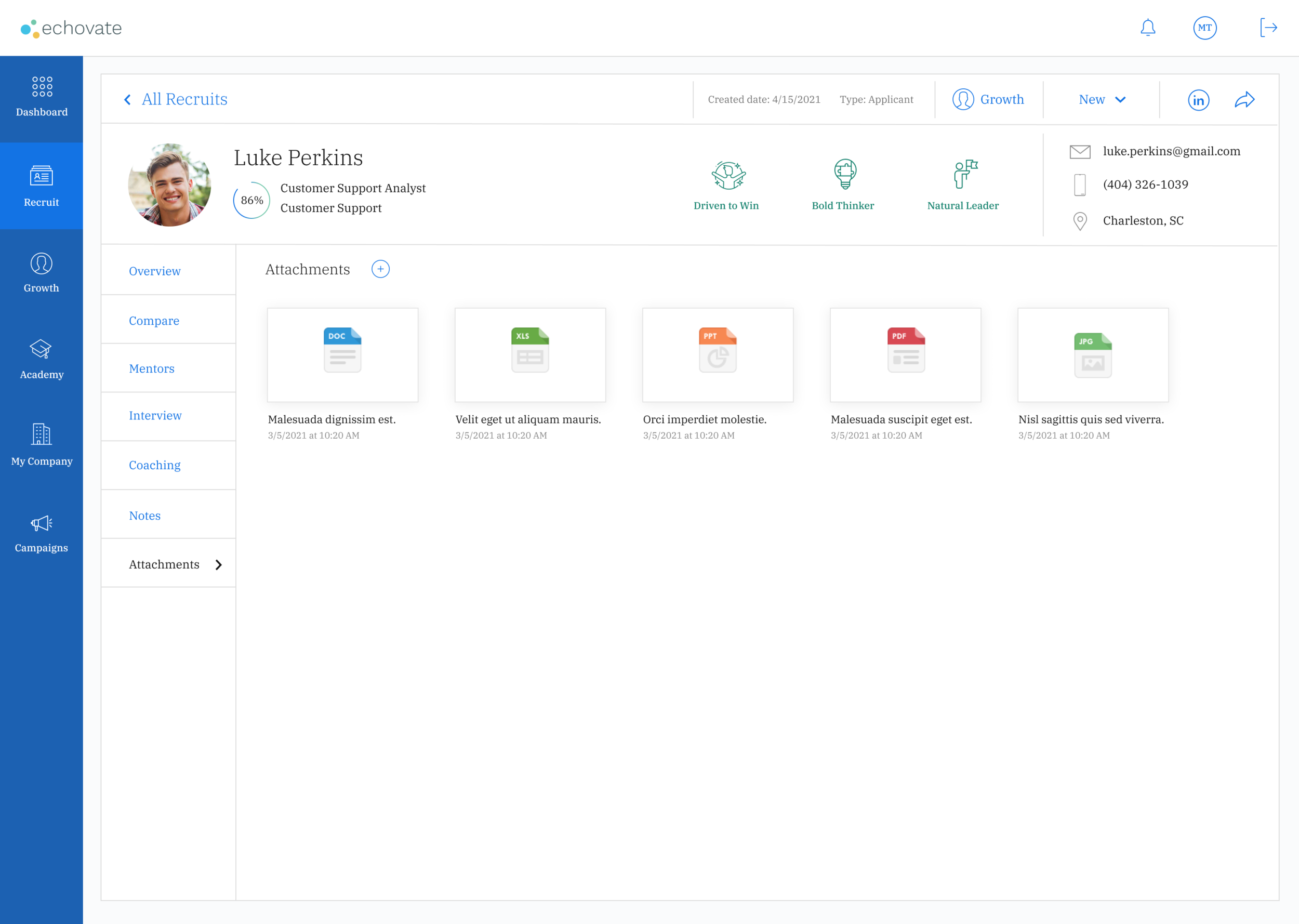1299x924 pixels.
Task: Click the chevron on the Attachments tab
Action: tap(218, 564)
